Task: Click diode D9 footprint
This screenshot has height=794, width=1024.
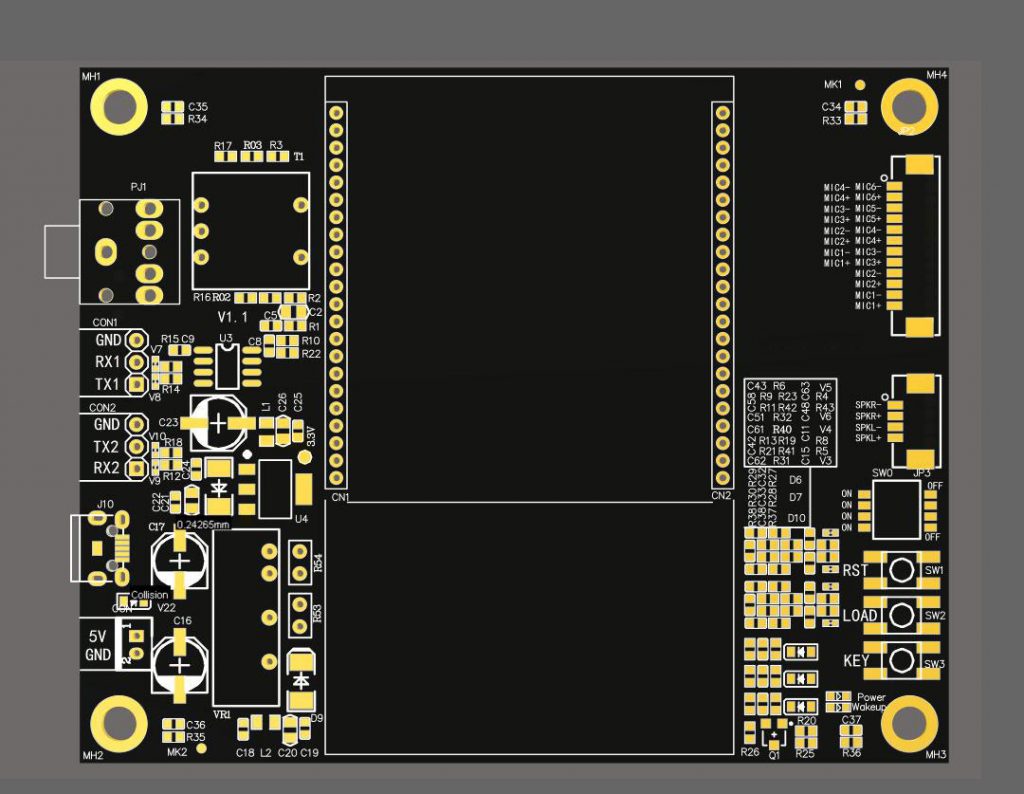Action: point(301,678)
